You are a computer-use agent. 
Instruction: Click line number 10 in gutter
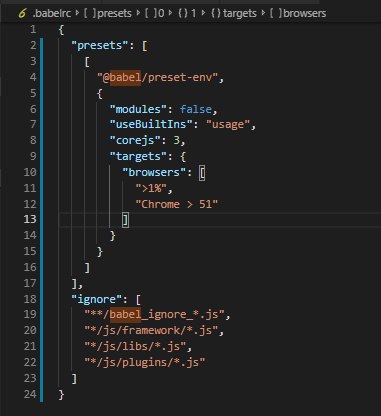click(30, 172)
